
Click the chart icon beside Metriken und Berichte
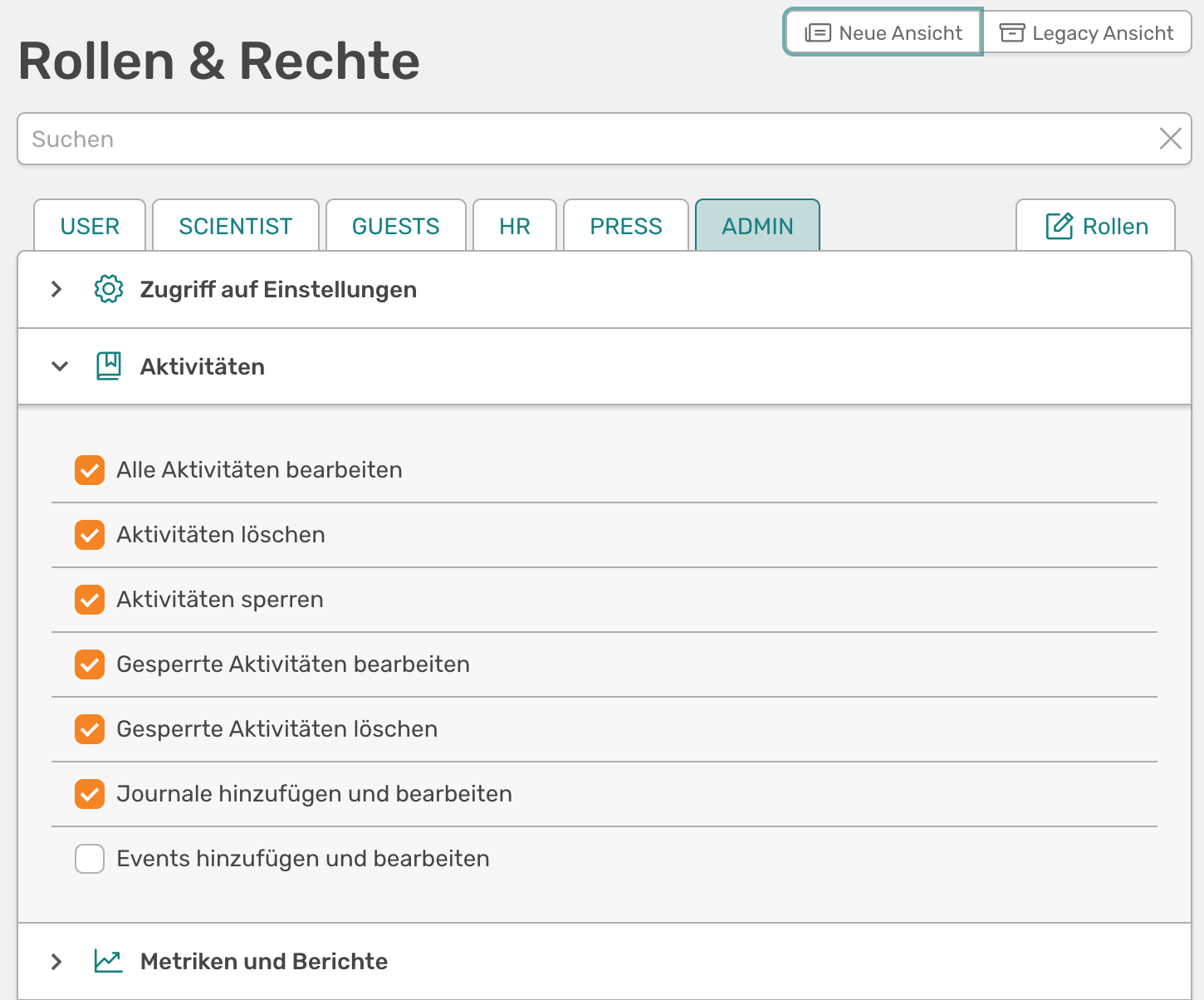click(x=107, y=960)
